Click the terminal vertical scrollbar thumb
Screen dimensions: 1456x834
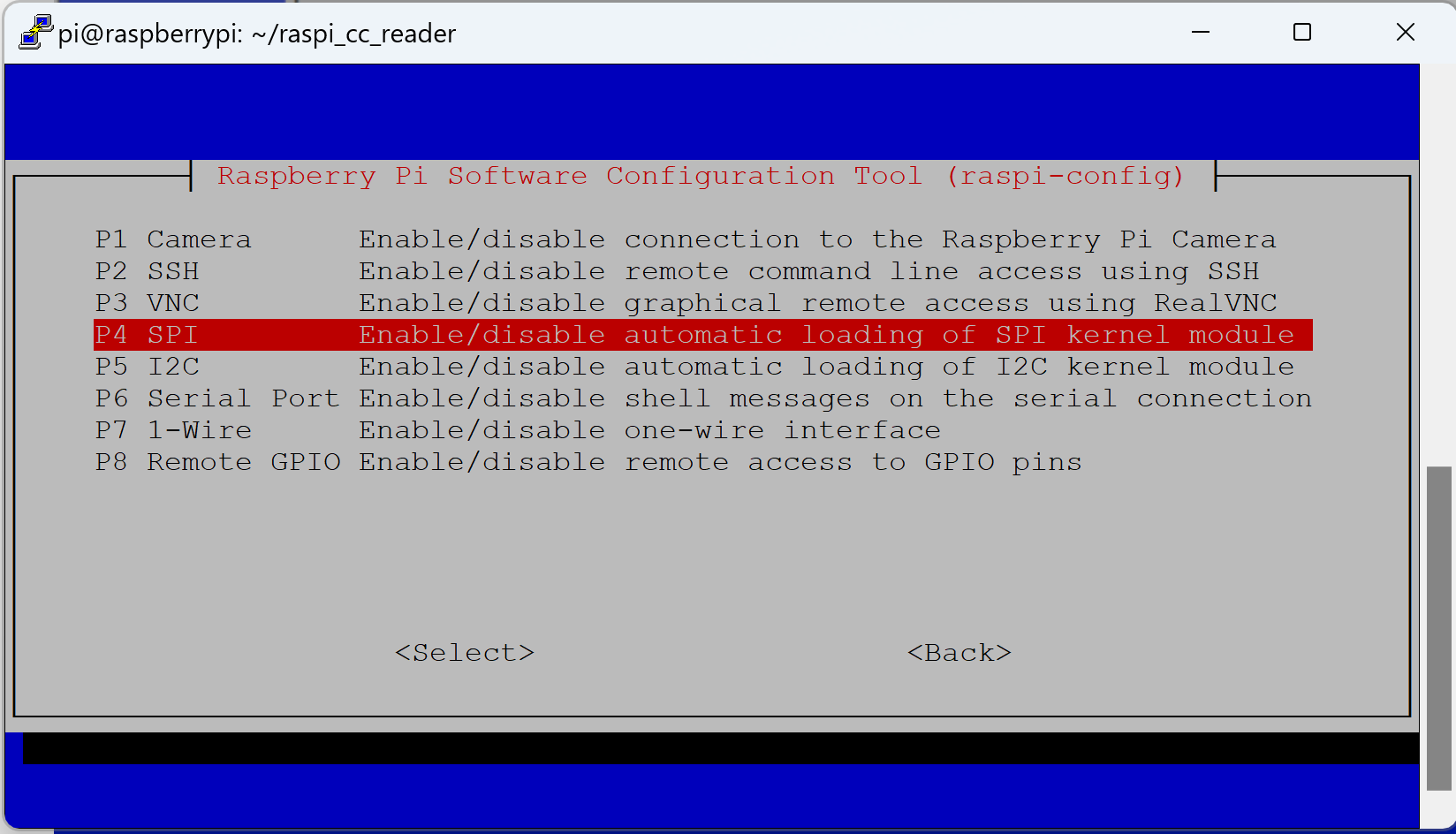pos(1438,628)
